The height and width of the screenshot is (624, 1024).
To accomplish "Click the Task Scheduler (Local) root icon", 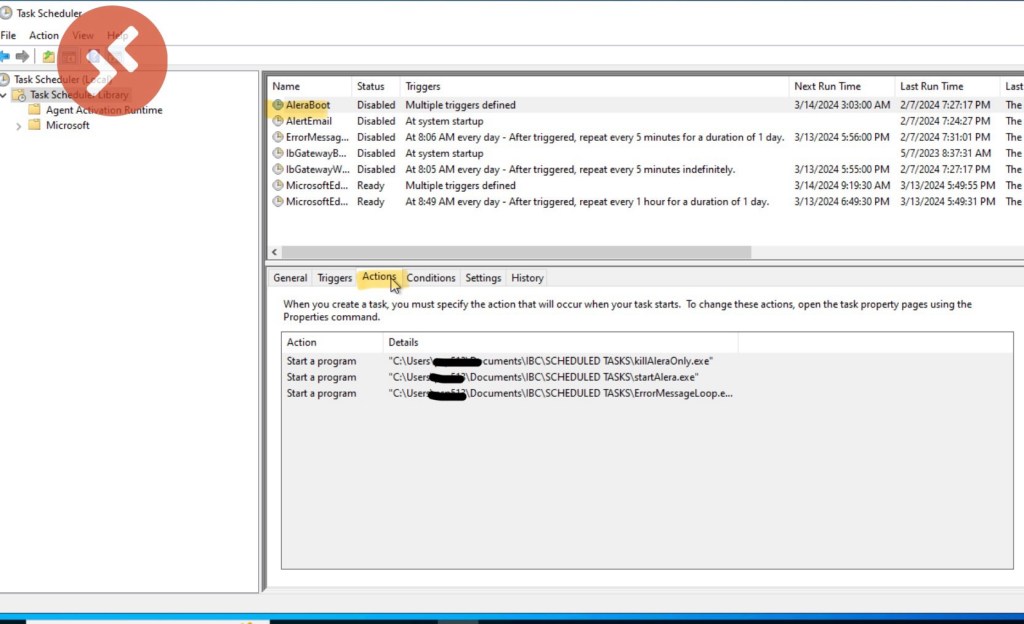I will click(x=5, y=79).
